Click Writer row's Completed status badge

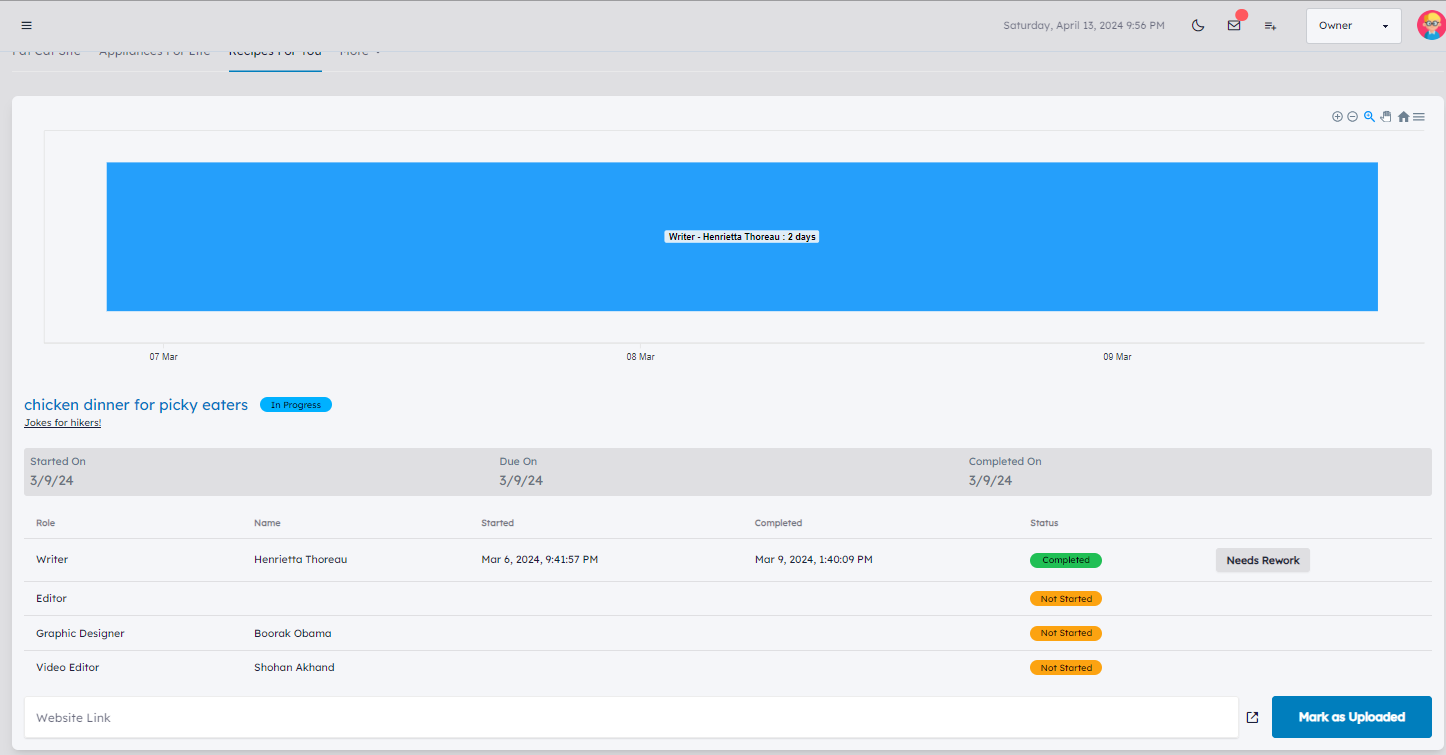tap(1066, 560)
